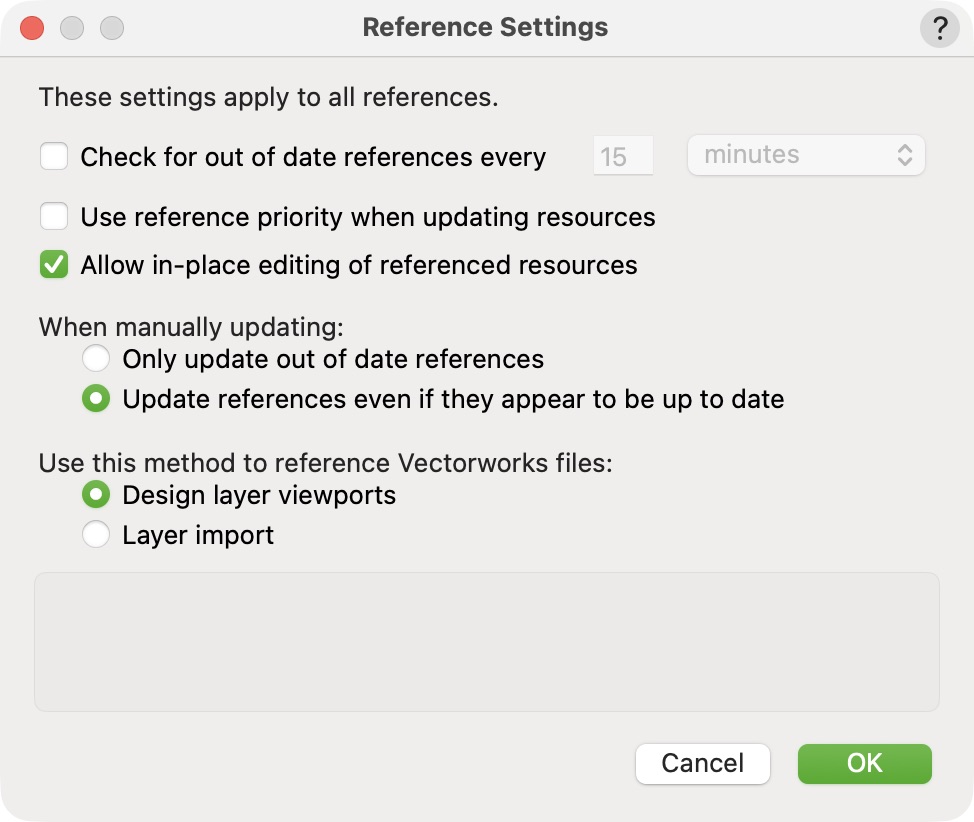The height and width of the screenshot is (822, 974).
Task: Choose Layer import radio option
Action: coord(96,534)
